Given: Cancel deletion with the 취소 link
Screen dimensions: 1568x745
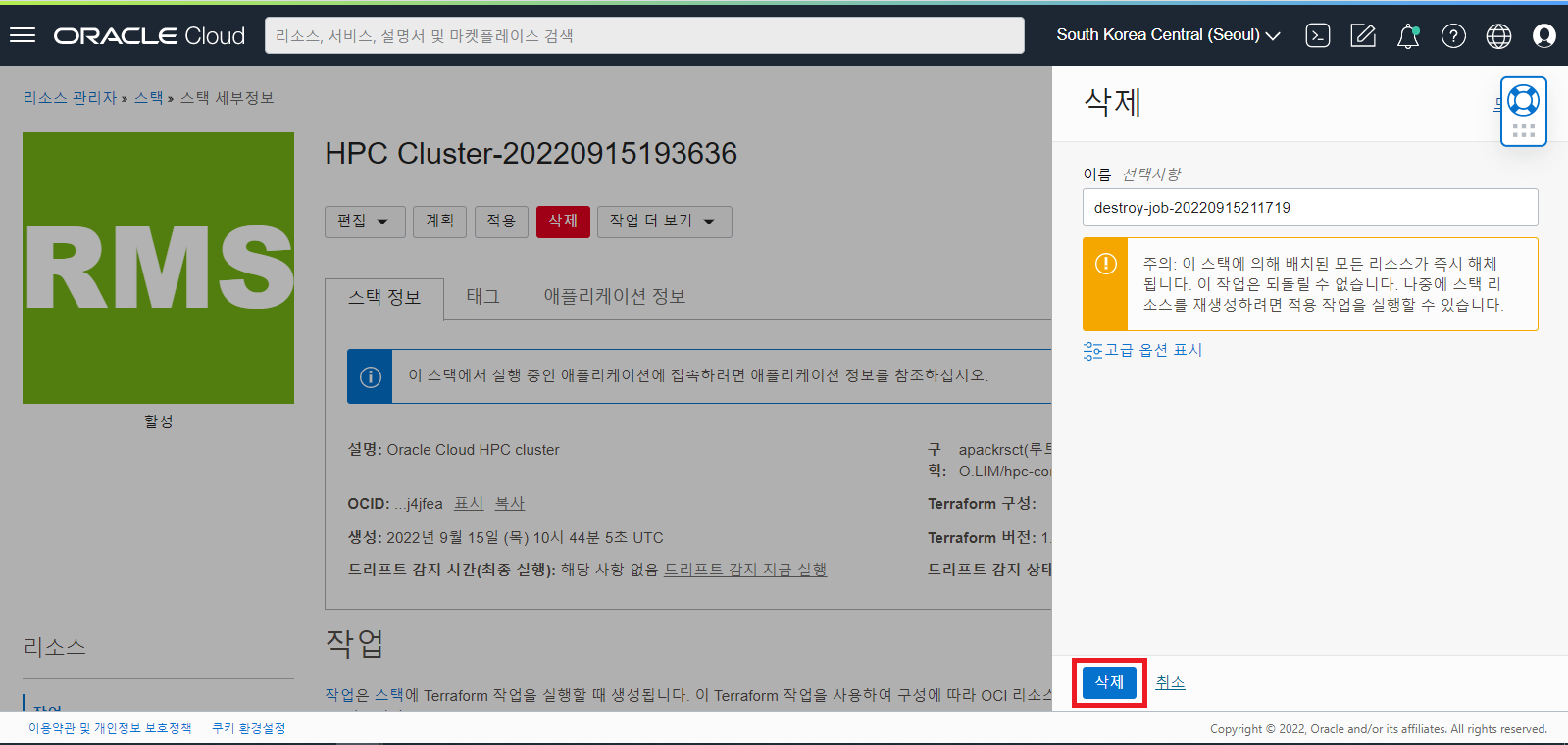Looking at the screenshot, I should tap(1170, 682).
